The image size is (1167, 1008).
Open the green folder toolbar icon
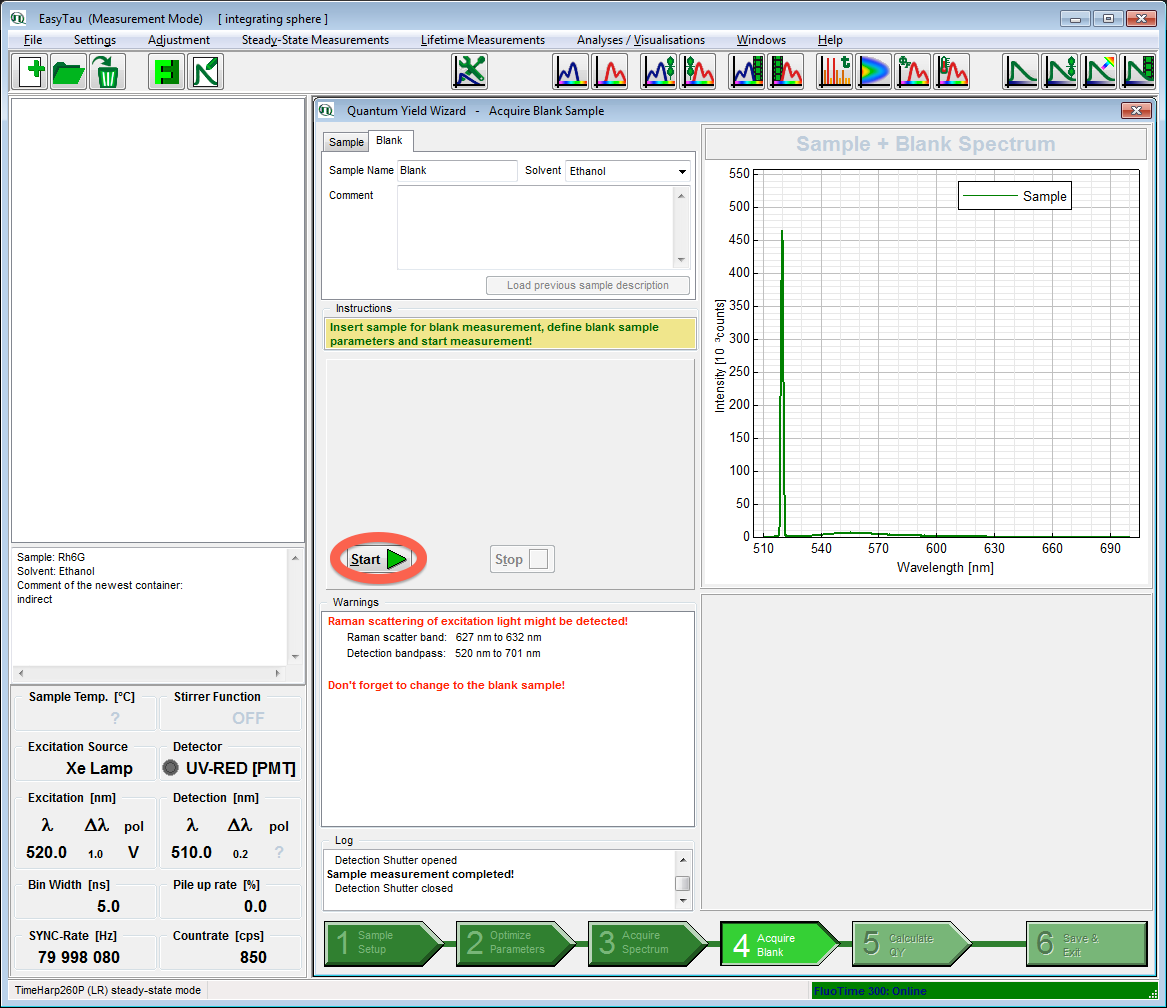[68, 72]
